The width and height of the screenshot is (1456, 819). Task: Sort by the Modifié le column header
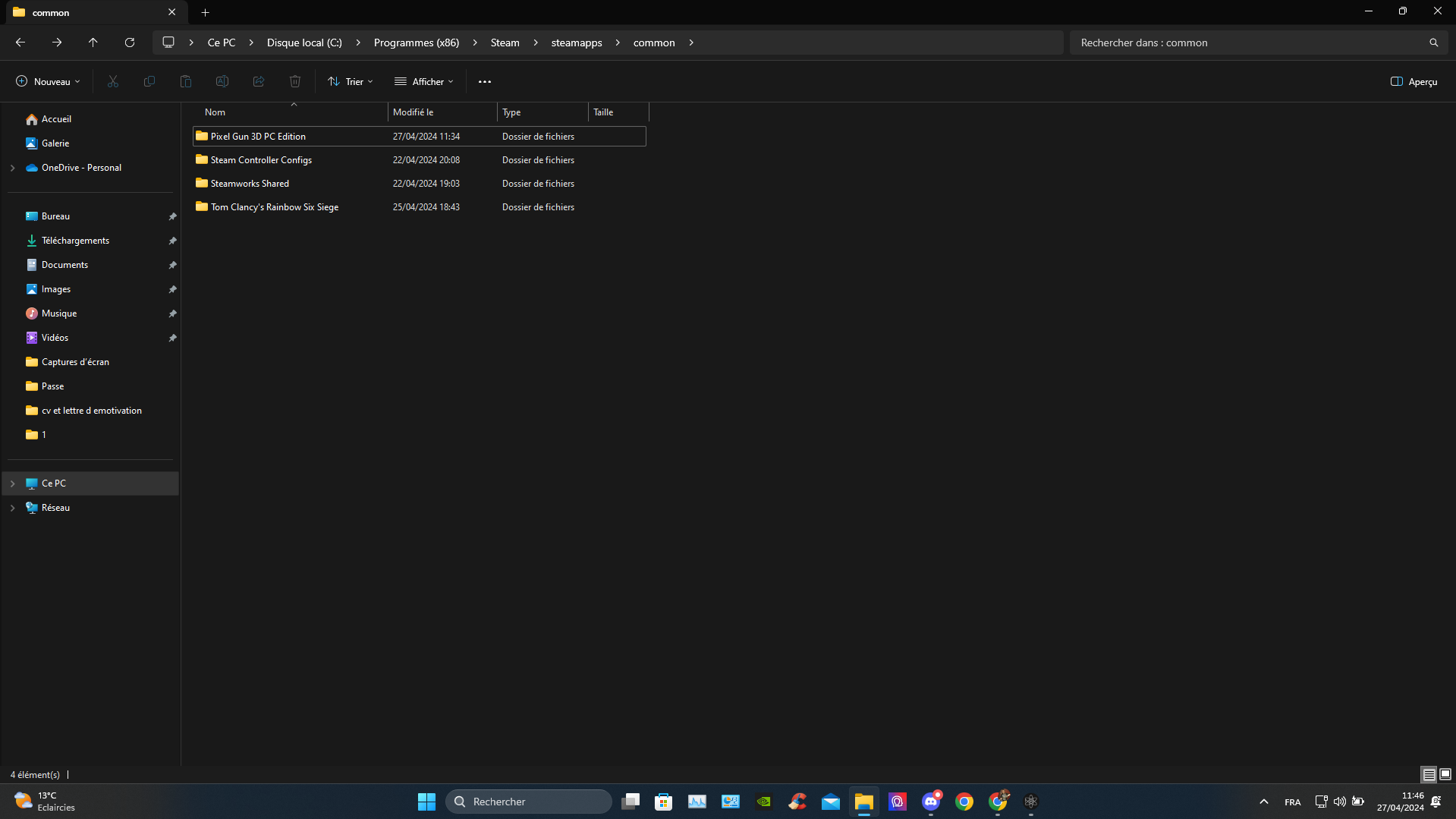click(414, 112)
